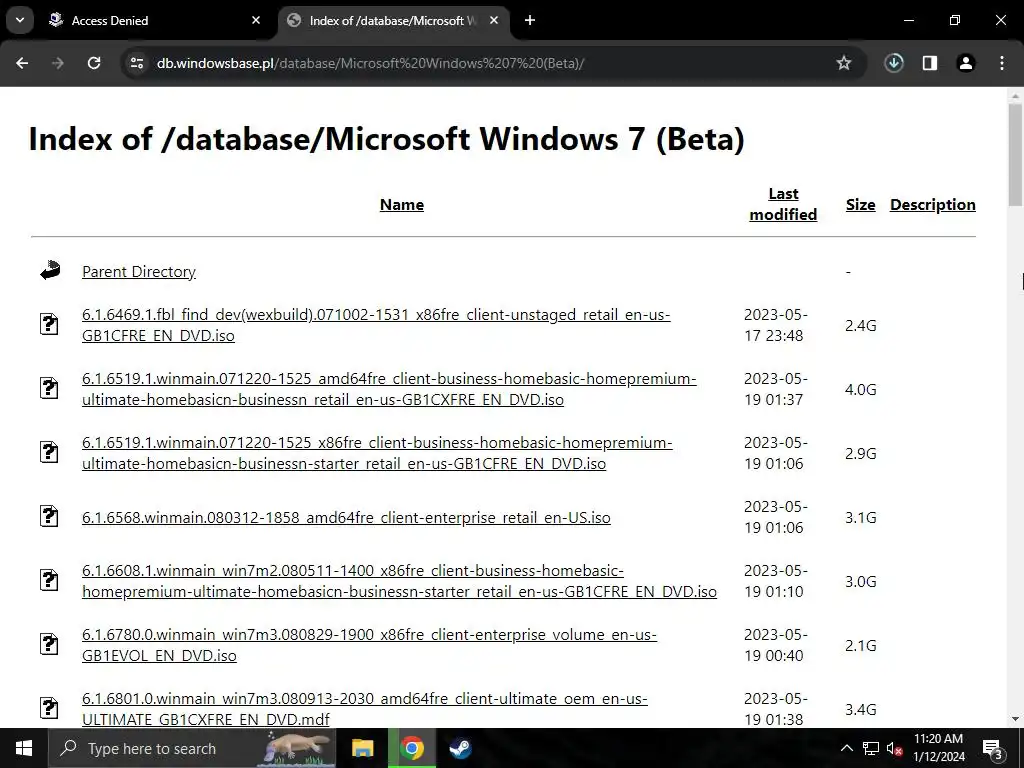The height and width of the screenshot is (768, 1024).
Task: Open the Chrome three-dot menu
Action: coord(1002,63)
